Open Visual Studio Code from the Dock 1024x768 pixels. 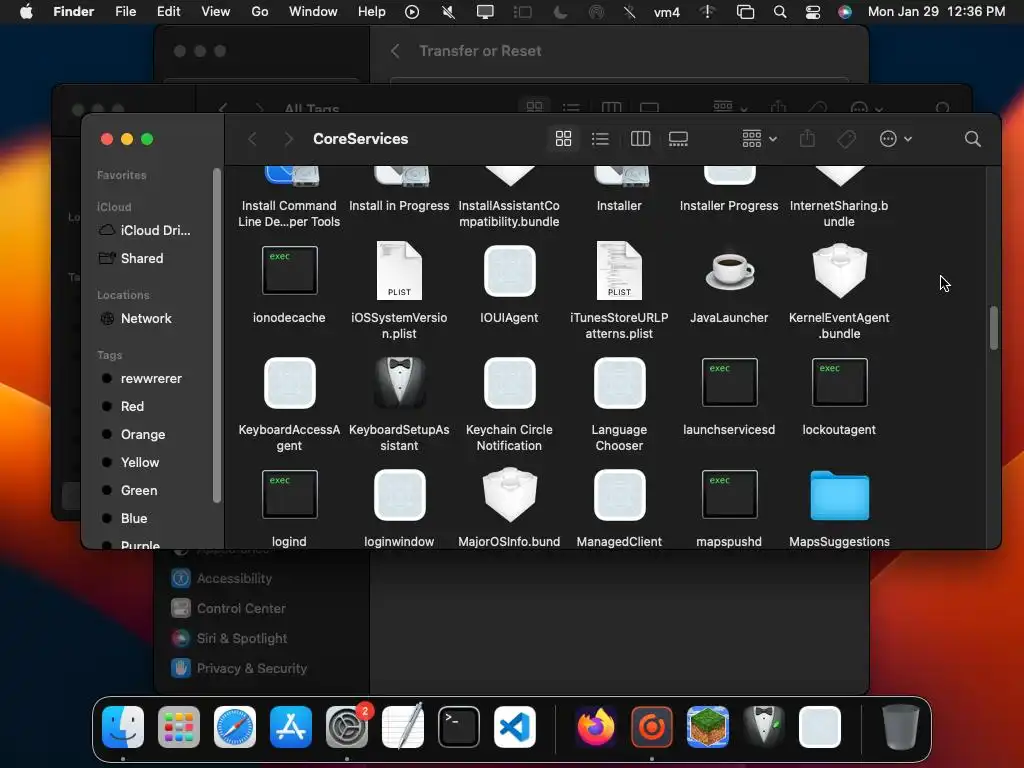pos(515,727)
